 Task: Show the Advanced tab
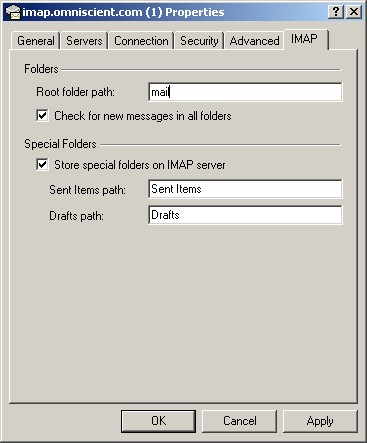(254, 41)
